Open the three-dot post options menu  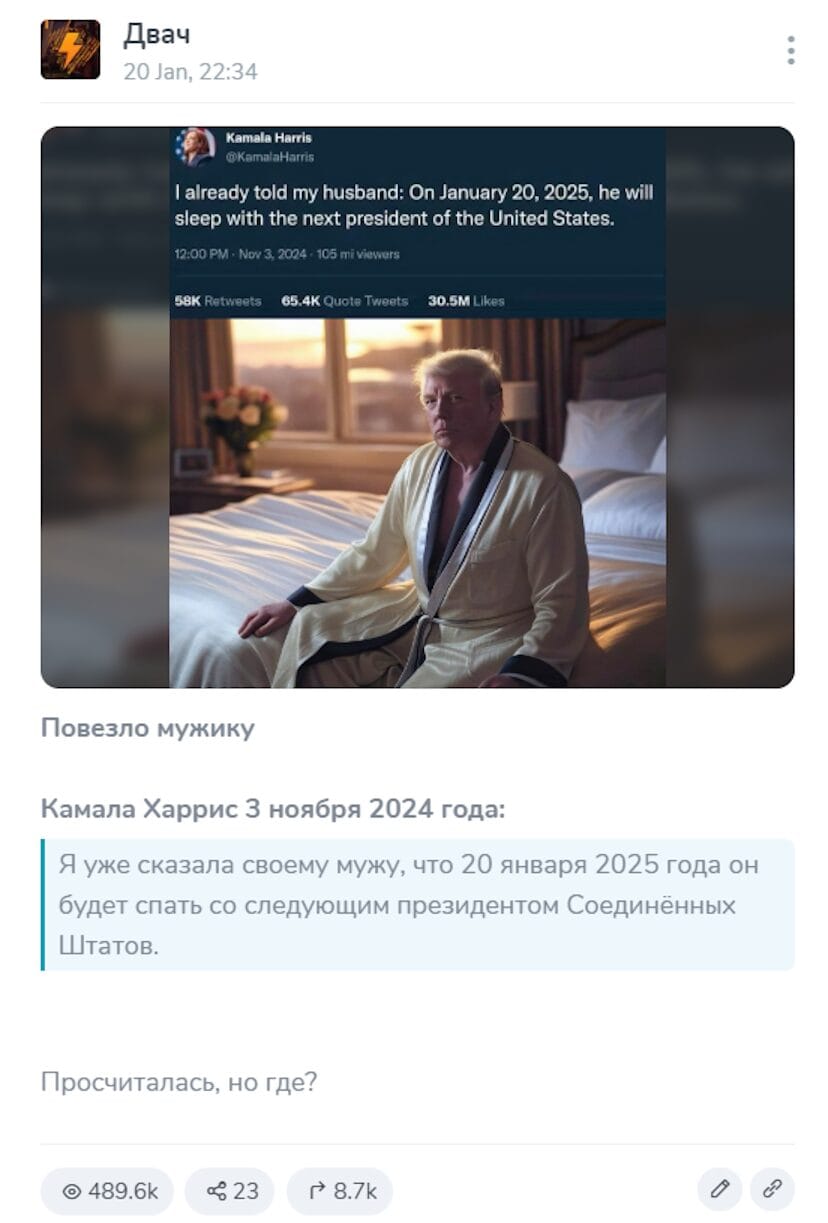[790, 50]
